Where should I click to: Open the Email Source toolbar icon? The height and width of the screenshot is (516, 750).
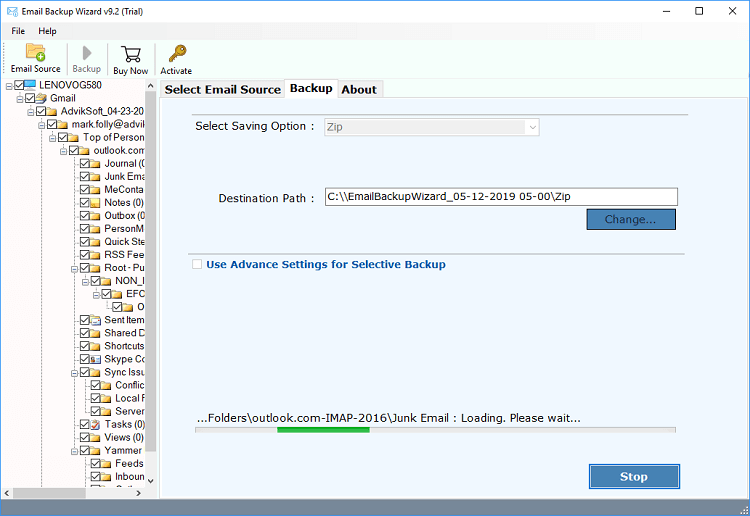click(35, 52)
